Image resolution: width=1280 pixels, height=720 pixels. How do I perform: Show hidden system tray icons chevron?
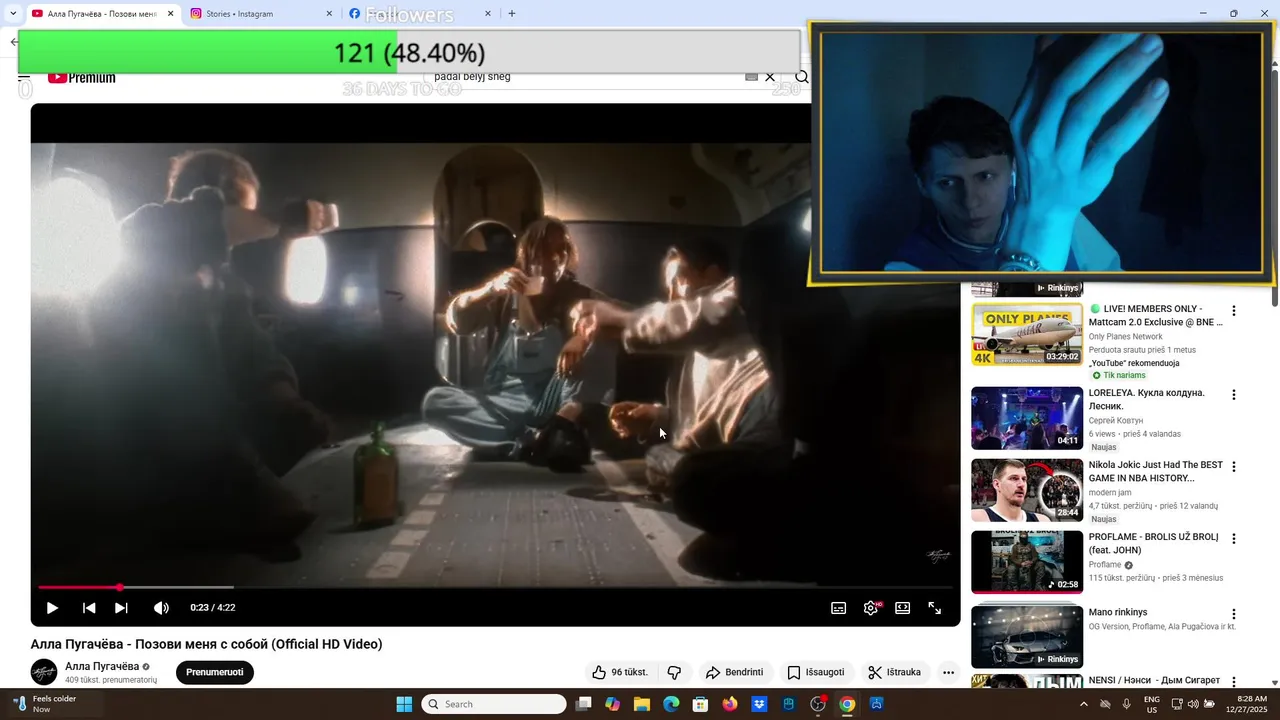tap(1084, 704)
